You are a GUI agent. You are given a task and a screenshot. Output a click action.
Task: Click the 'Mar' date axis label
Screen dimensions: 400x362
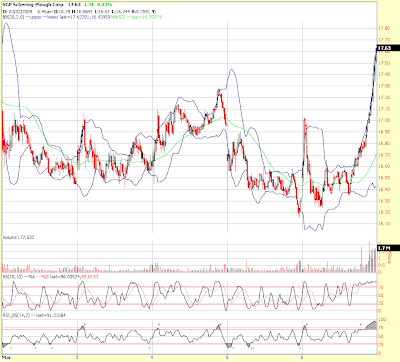6,357
